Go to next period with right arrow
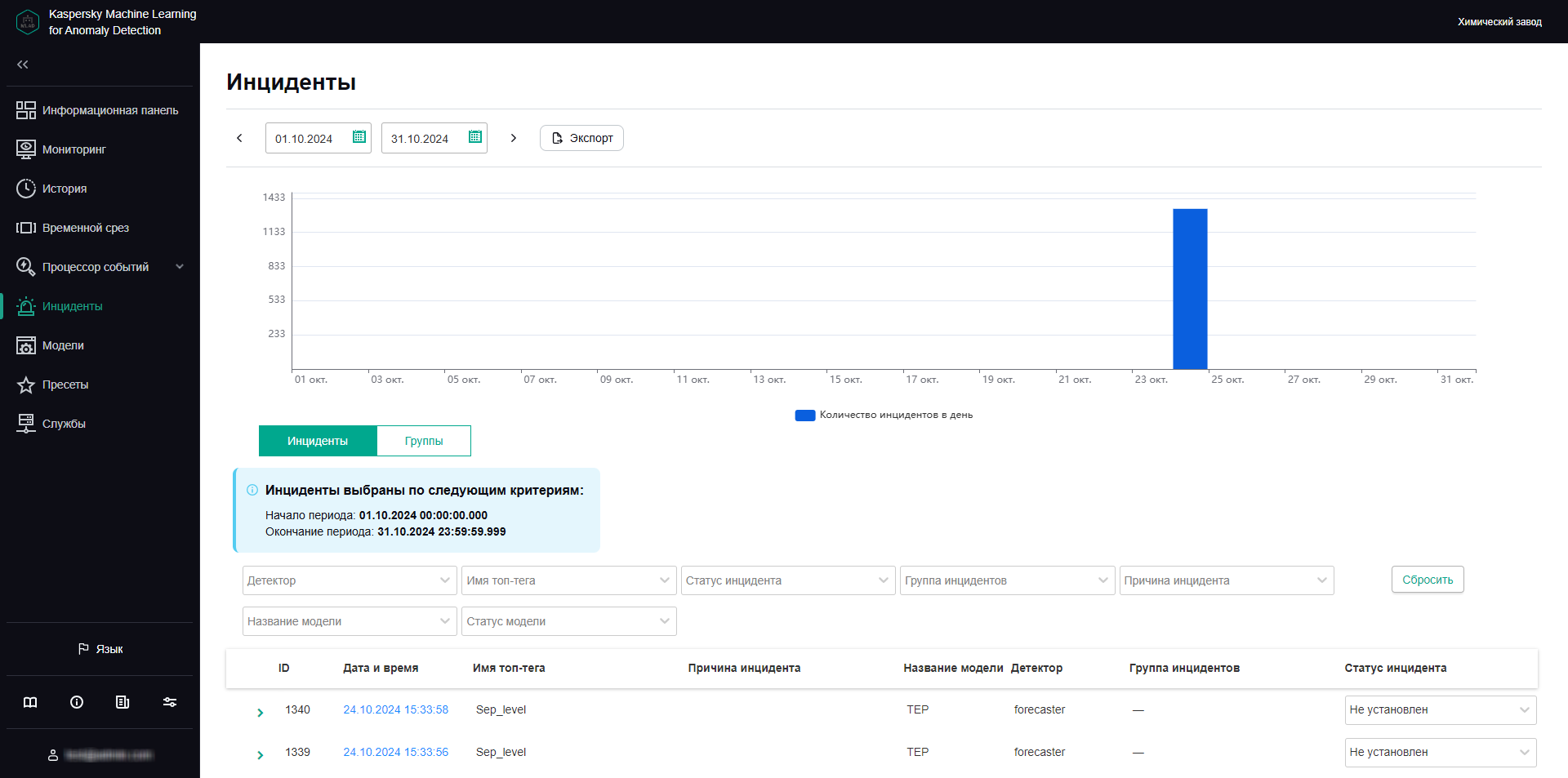 [513, 138]
